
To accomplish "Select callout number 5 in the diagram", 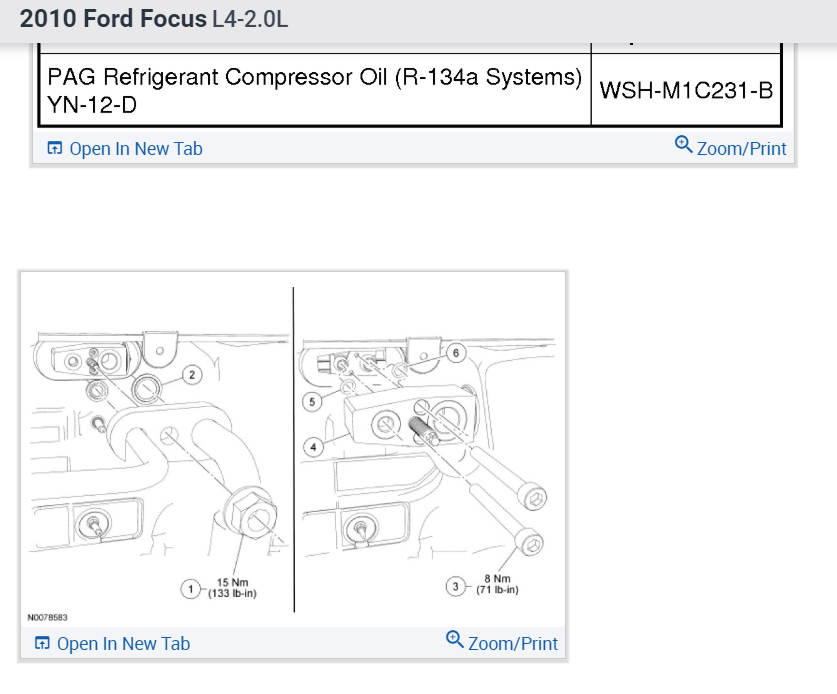I will point(311,401).
